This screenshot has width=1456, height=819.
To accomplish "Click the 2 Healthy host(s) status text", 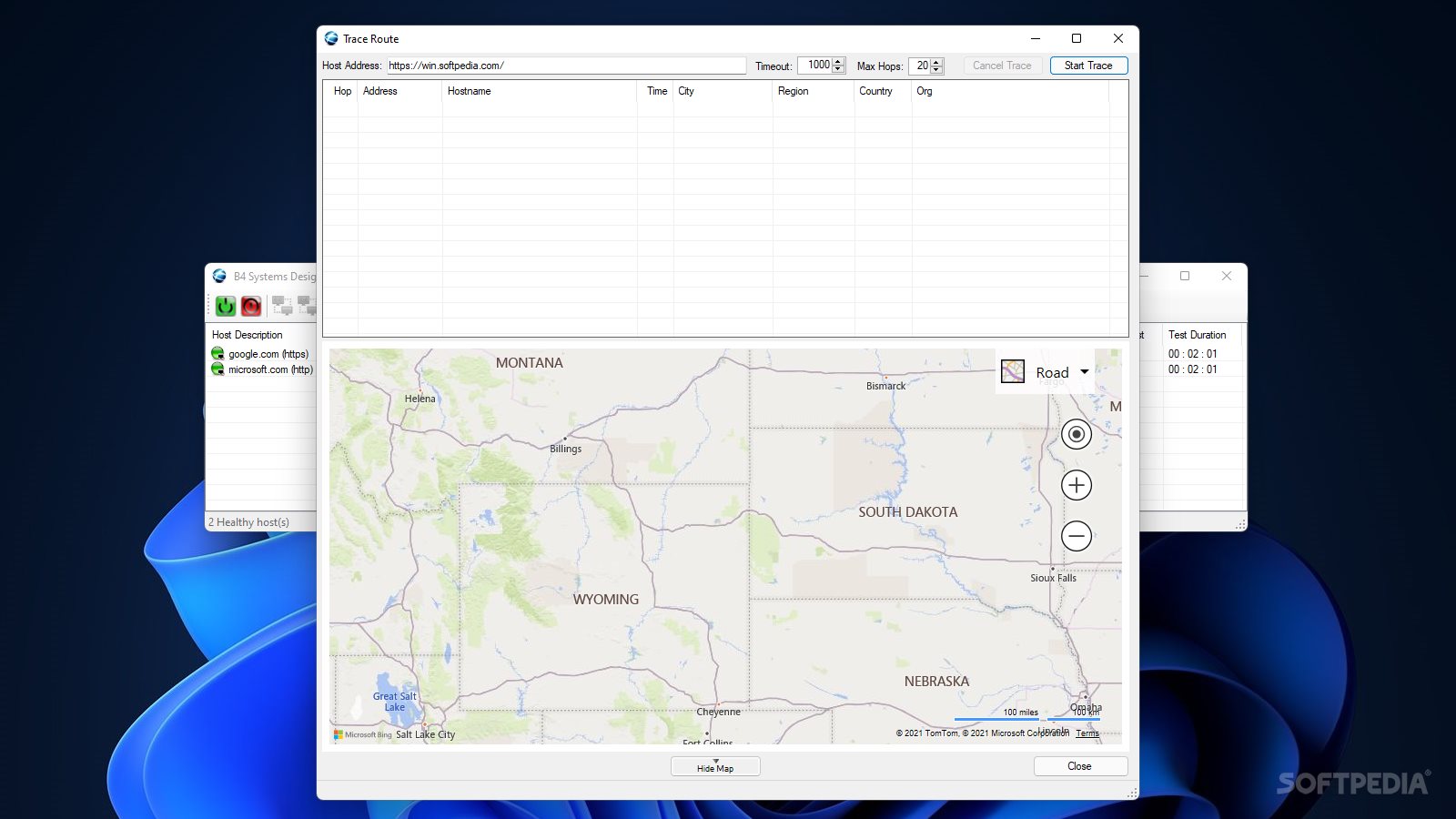I will tap(248, 522).
